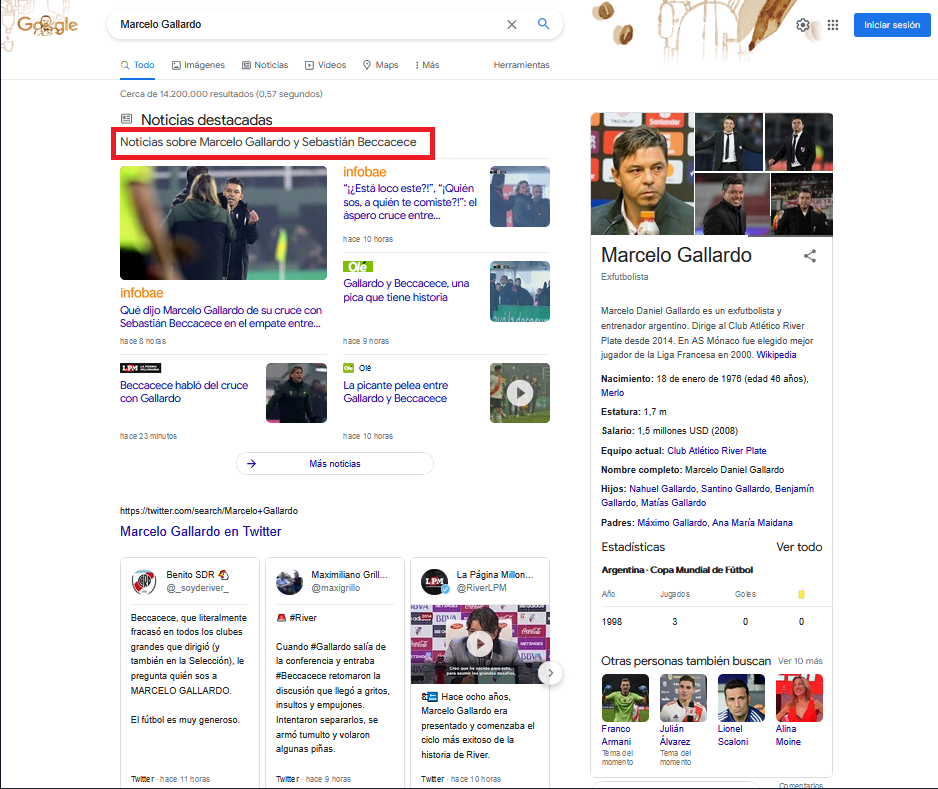Screen dimensions: 938x789
Task: Open Nahuel Gallardo link
Action: click(662, 489)
